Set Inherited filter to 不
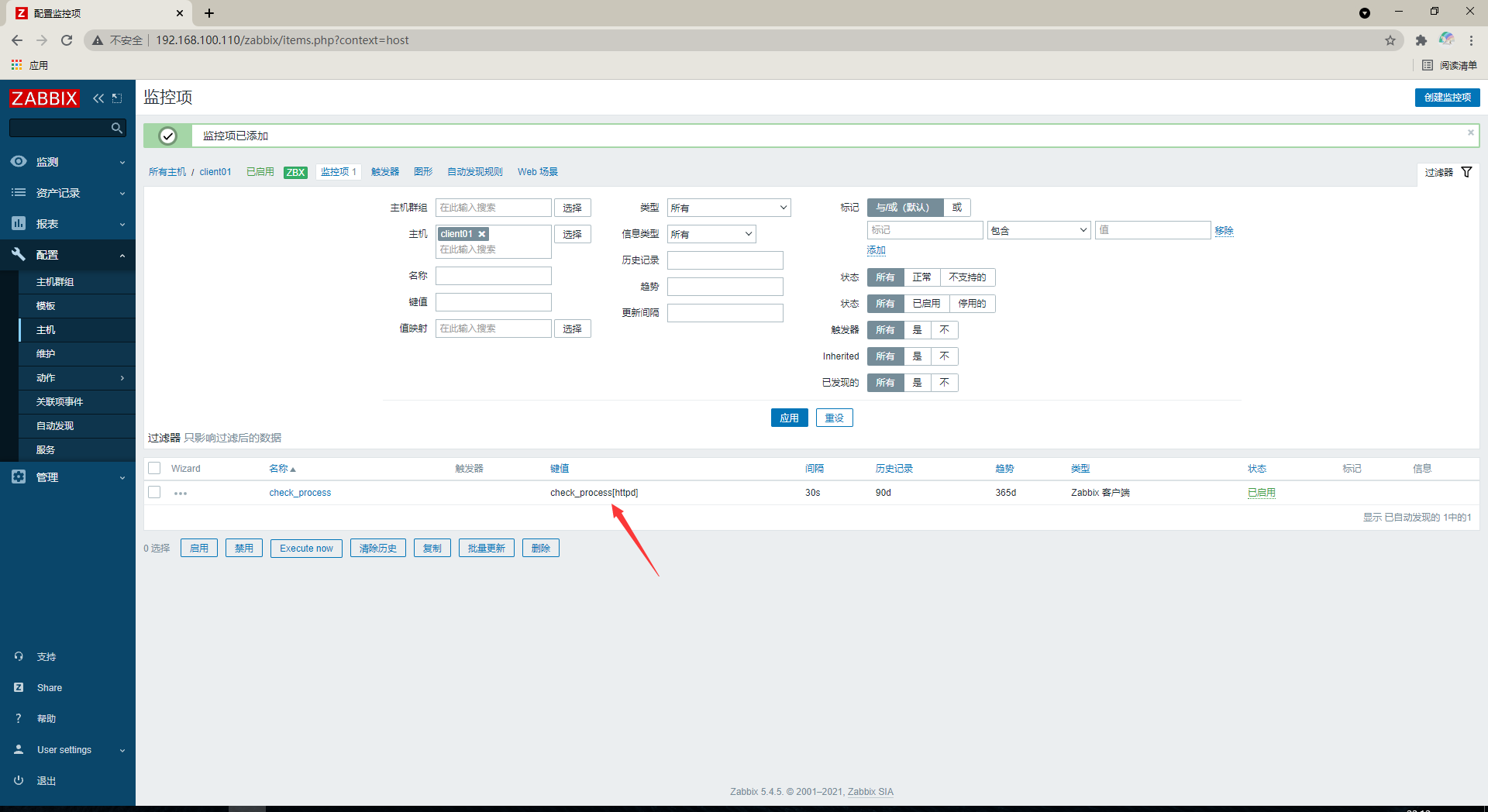 (944, 356)
